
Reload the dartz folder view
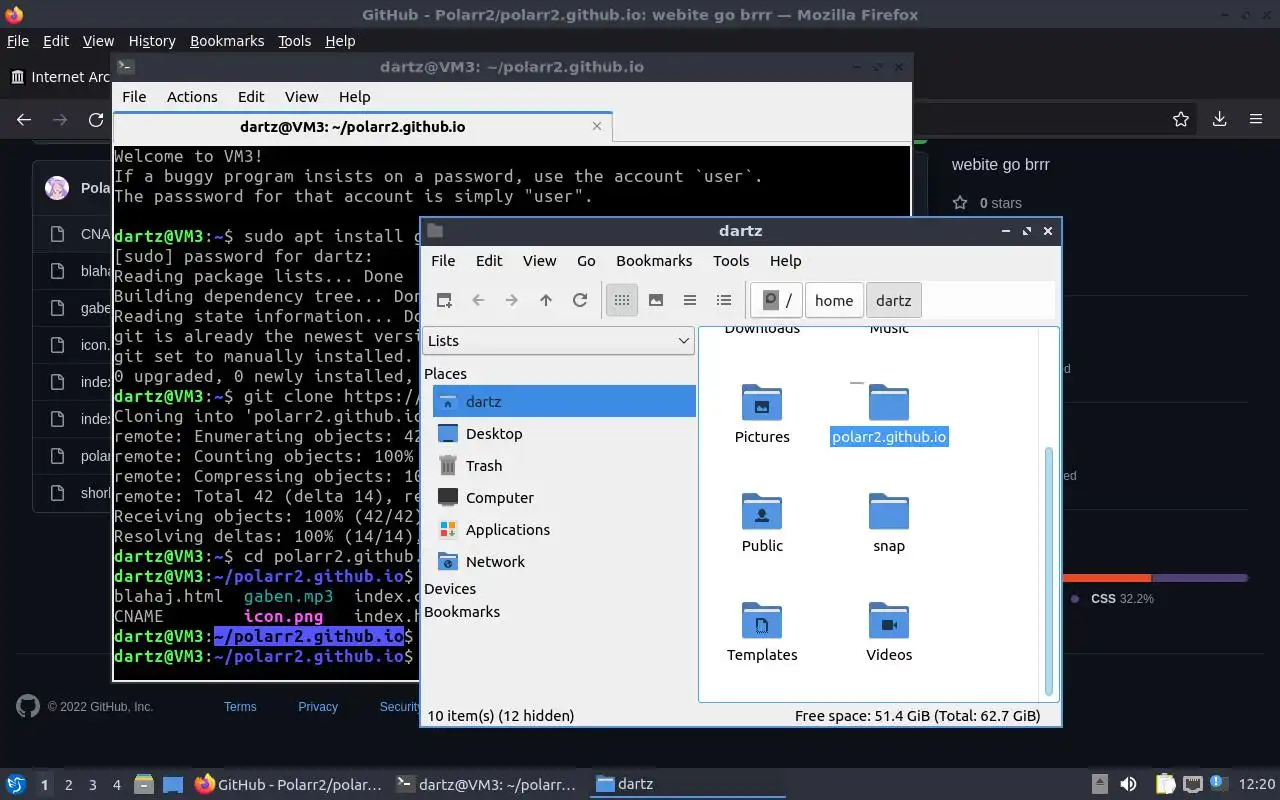[x=580, y=300]
